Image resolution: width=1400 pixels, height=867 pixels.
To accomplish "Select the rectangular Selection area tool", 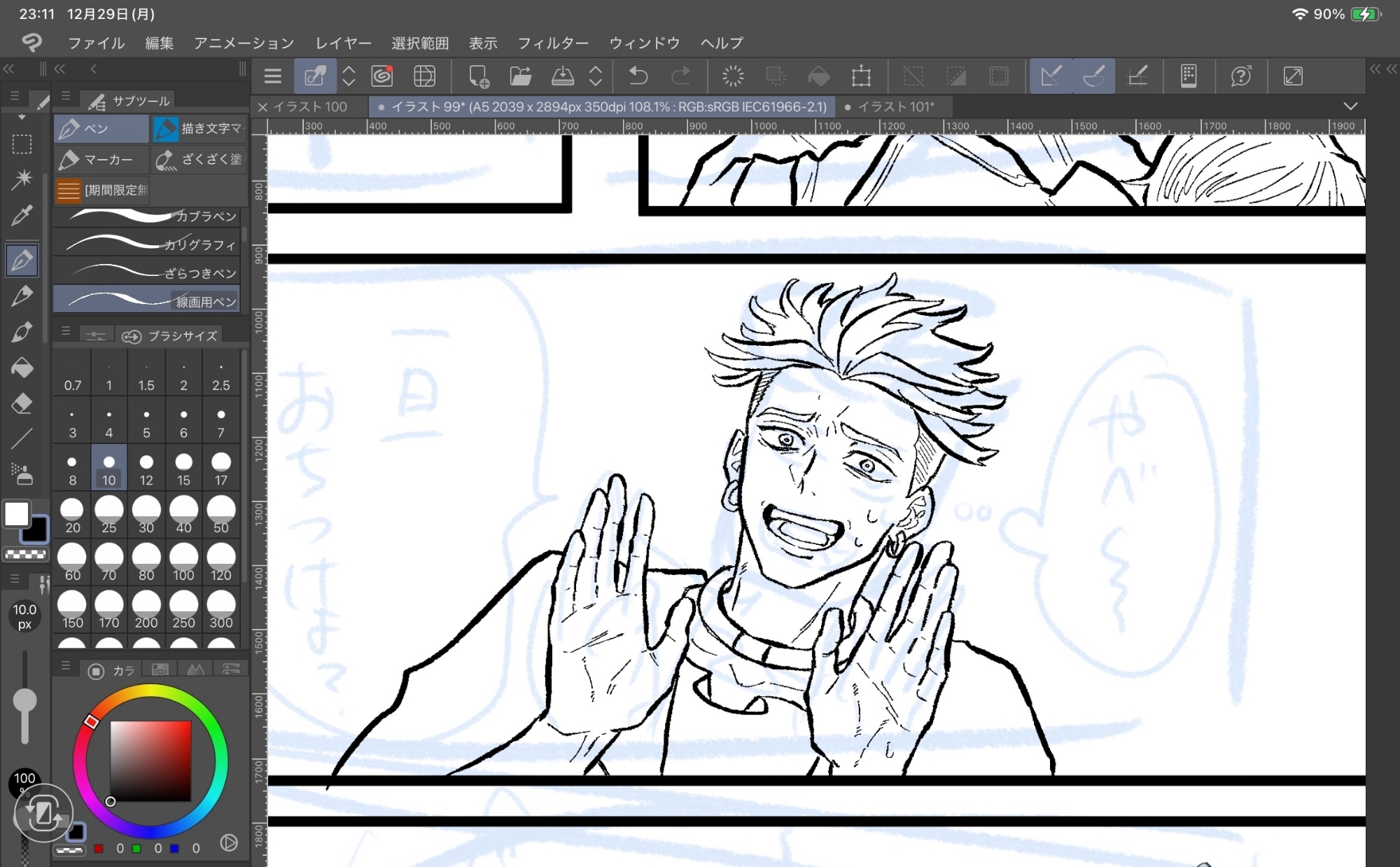I will click(22, 144).
